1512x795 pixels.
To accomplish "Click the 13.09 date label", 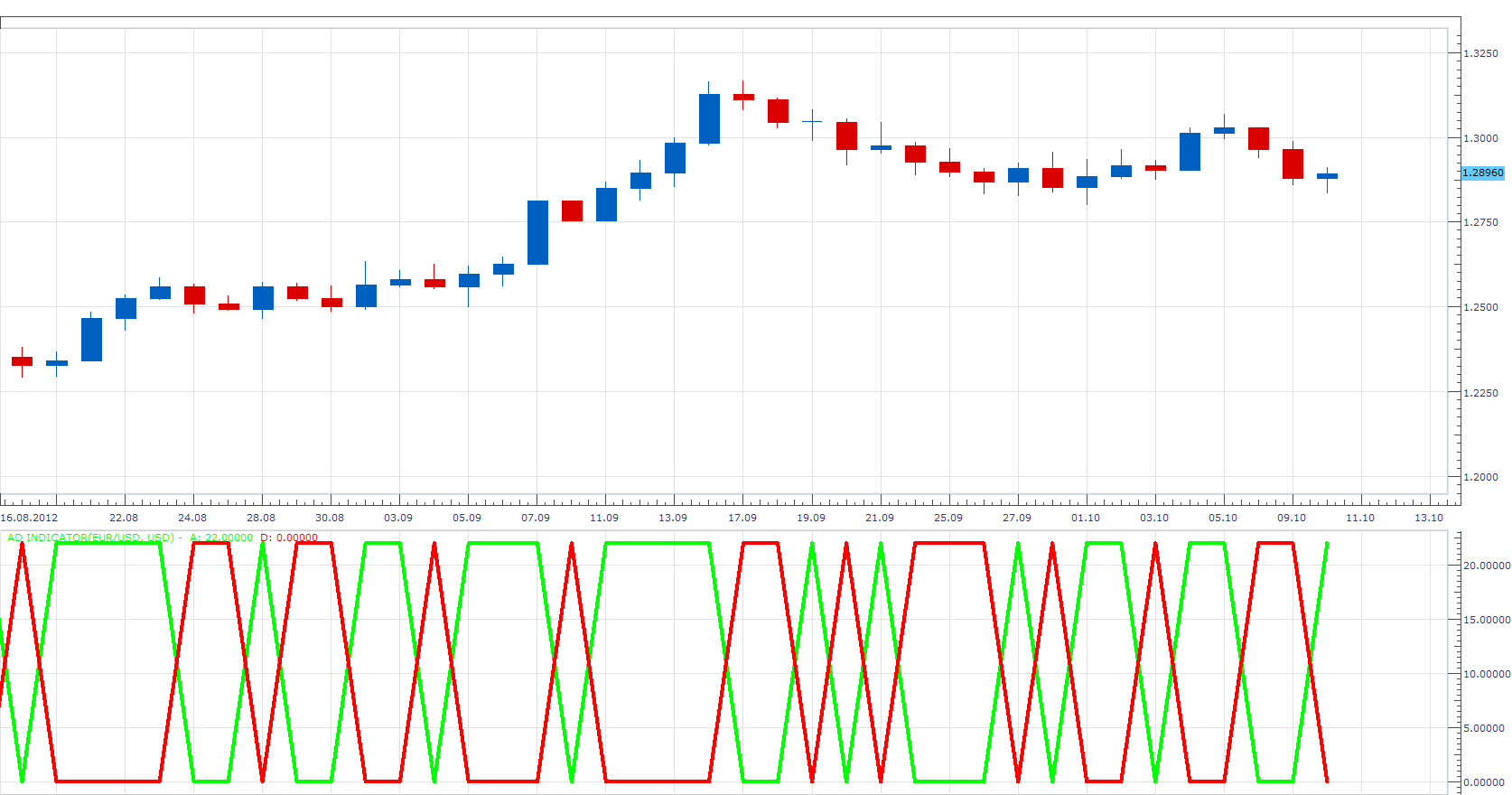I will click(x=673, y=518).
